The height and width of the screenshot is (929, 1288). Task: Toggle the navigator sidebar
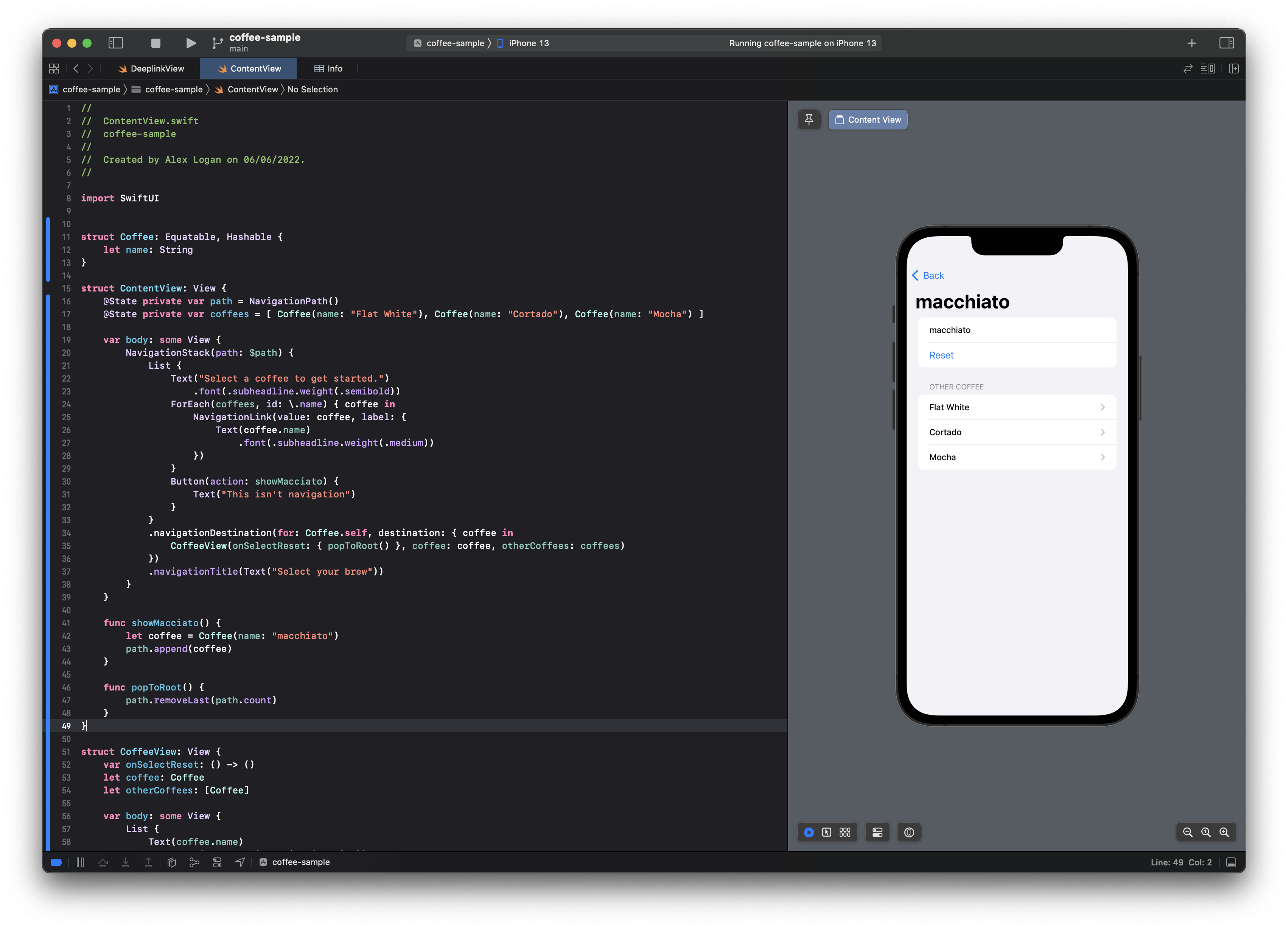[x=116, y=43]
